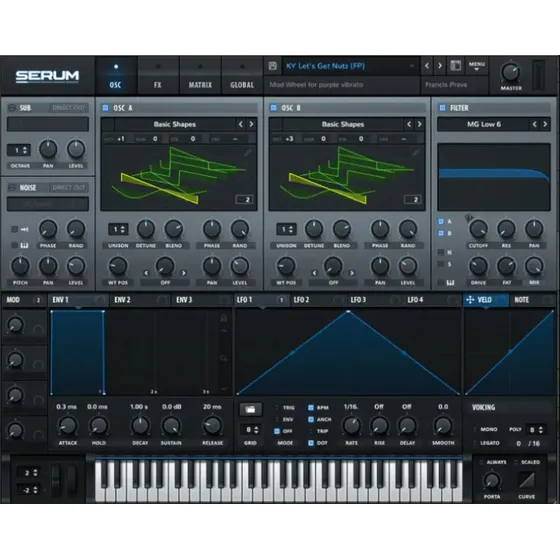Click the VELO drag-source cross icon

pos(470,300)
